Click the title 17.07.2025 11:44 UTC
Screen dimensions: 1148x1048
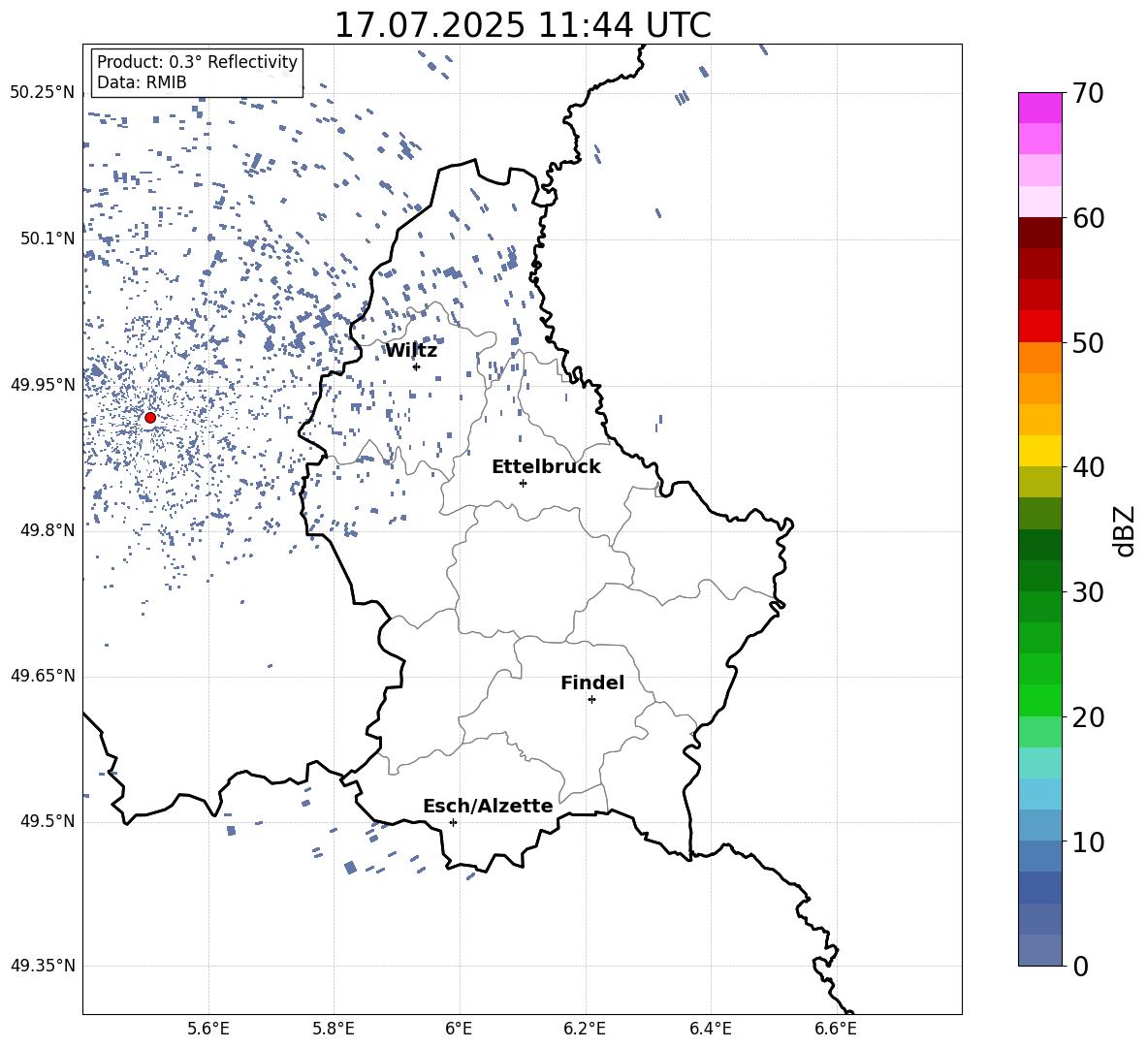tap(523, 25)
